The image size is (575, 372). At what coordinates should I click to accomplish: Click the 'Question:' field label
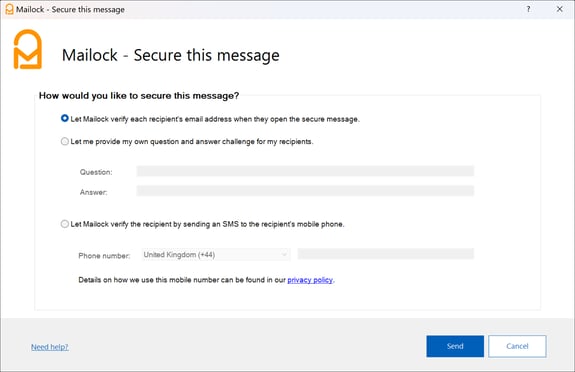point(96,172)
